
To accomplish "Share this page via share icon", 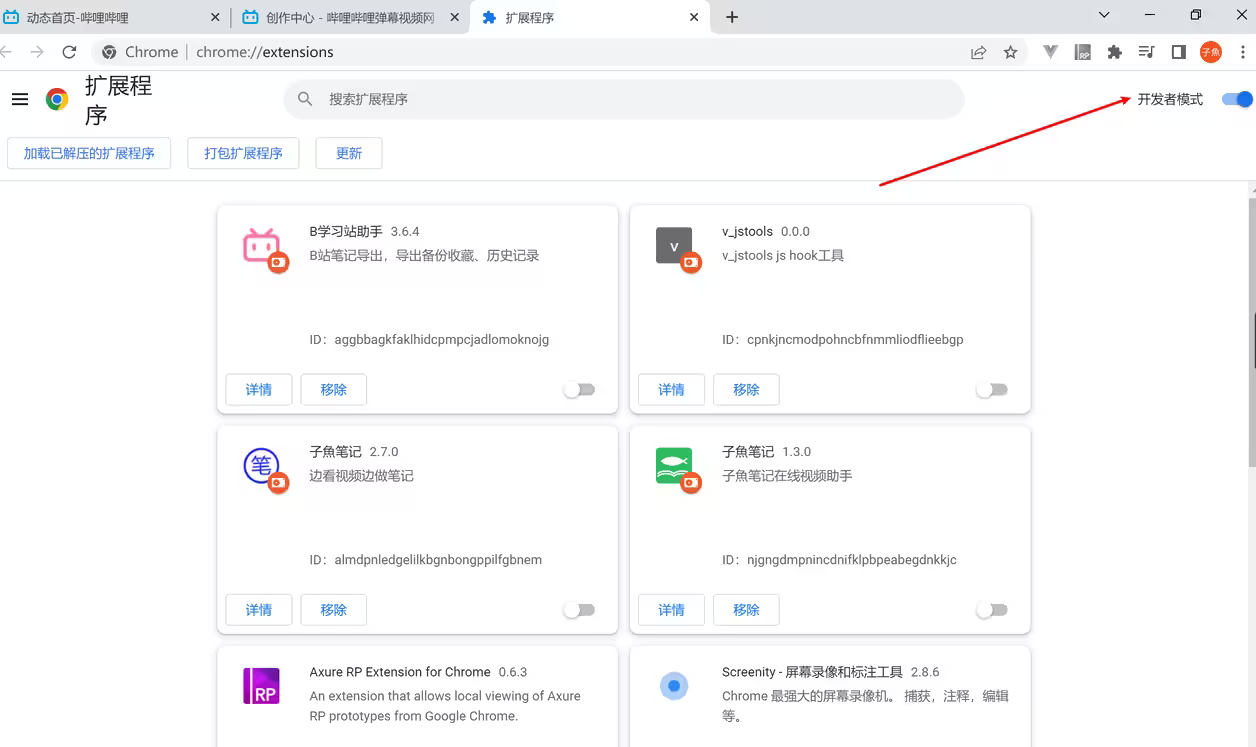I will [978, 52].
